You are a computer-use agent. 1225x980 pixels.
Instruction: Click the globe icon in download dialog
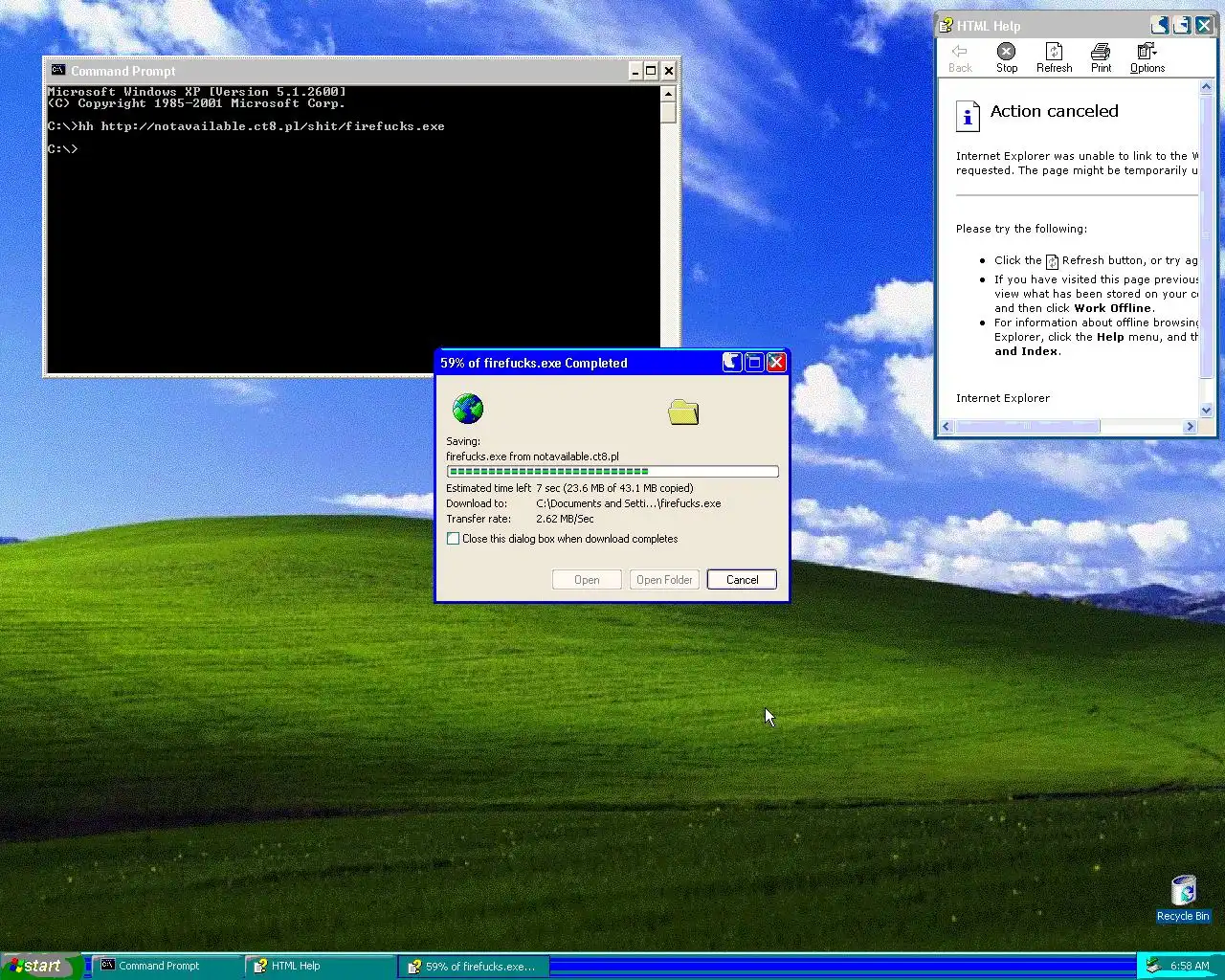click(x=468, y=409)
